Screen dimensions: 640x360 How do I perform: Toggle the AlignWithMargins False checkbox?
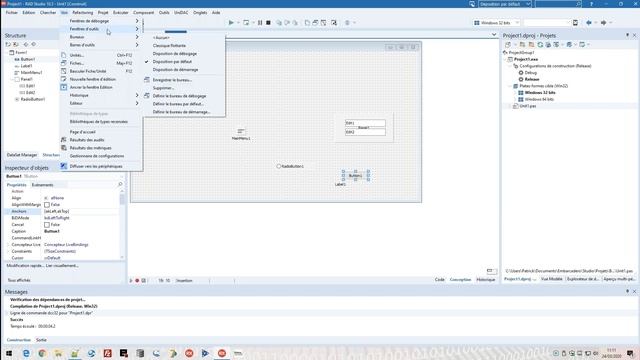tap(47, 204)
